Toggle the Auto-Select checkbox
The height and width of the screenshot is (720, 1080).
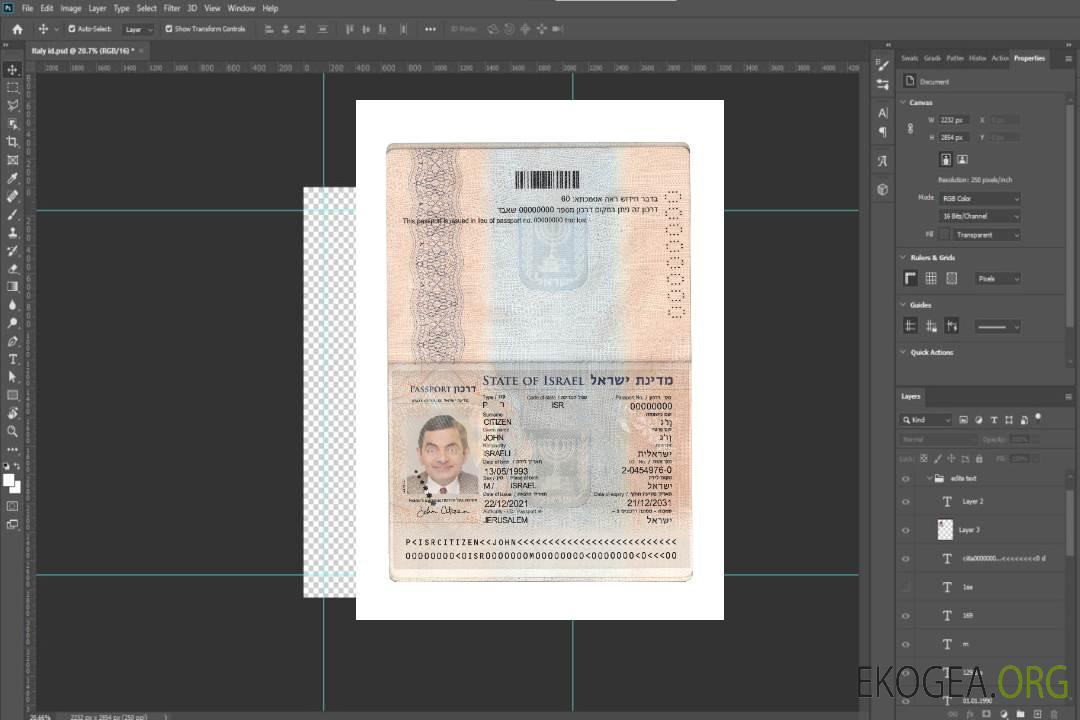point(72,29)
